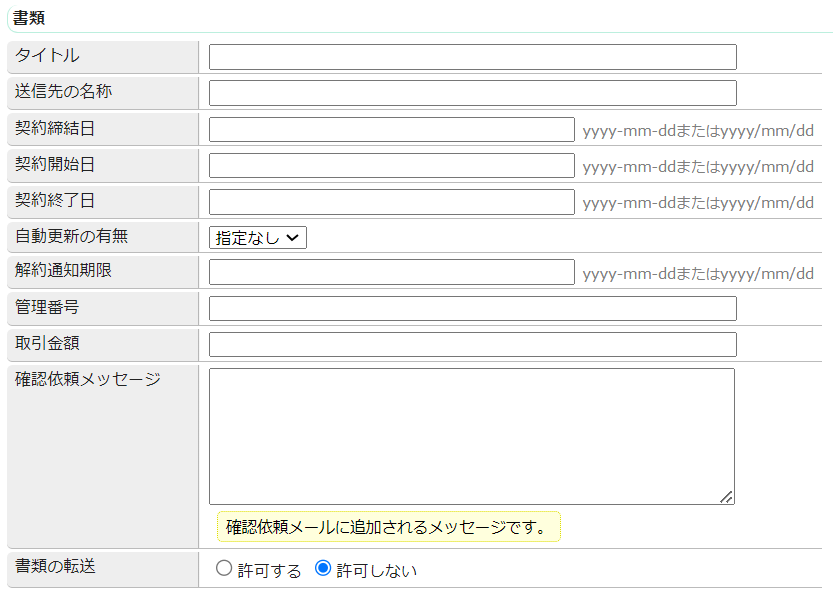Select the 契約終了日 date field

point(390,201)
